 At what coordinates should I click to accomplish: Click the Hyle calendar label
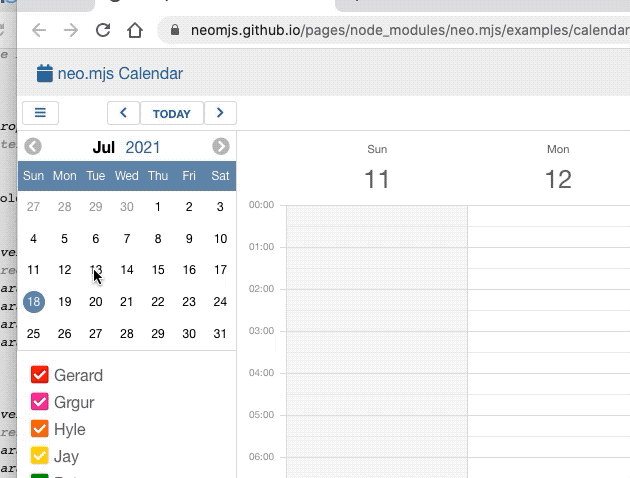tap(70, 429)
